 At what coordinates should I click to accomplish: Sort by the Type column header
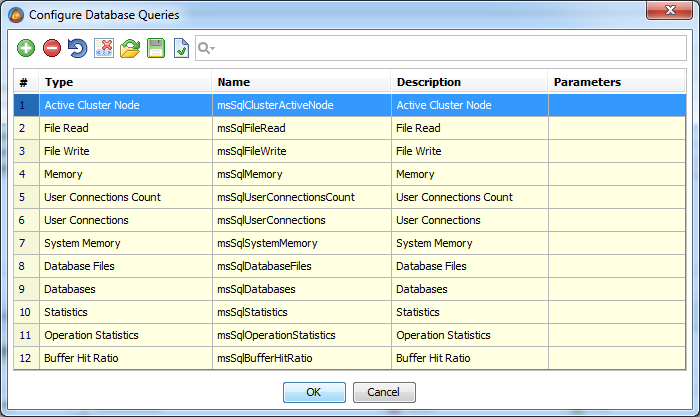(x=125, y=82)
